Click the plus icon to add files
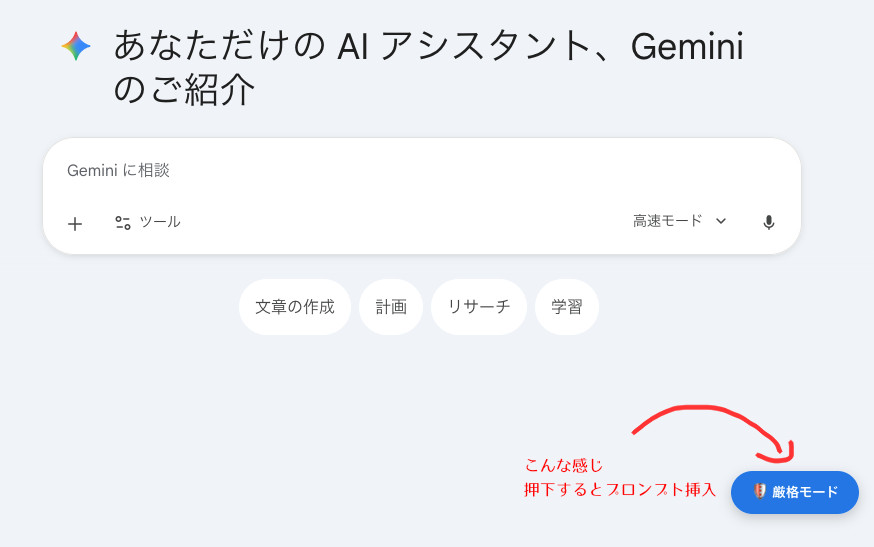Image resolution: width=874 pixels, height=547 pixels. click(75, 223)
